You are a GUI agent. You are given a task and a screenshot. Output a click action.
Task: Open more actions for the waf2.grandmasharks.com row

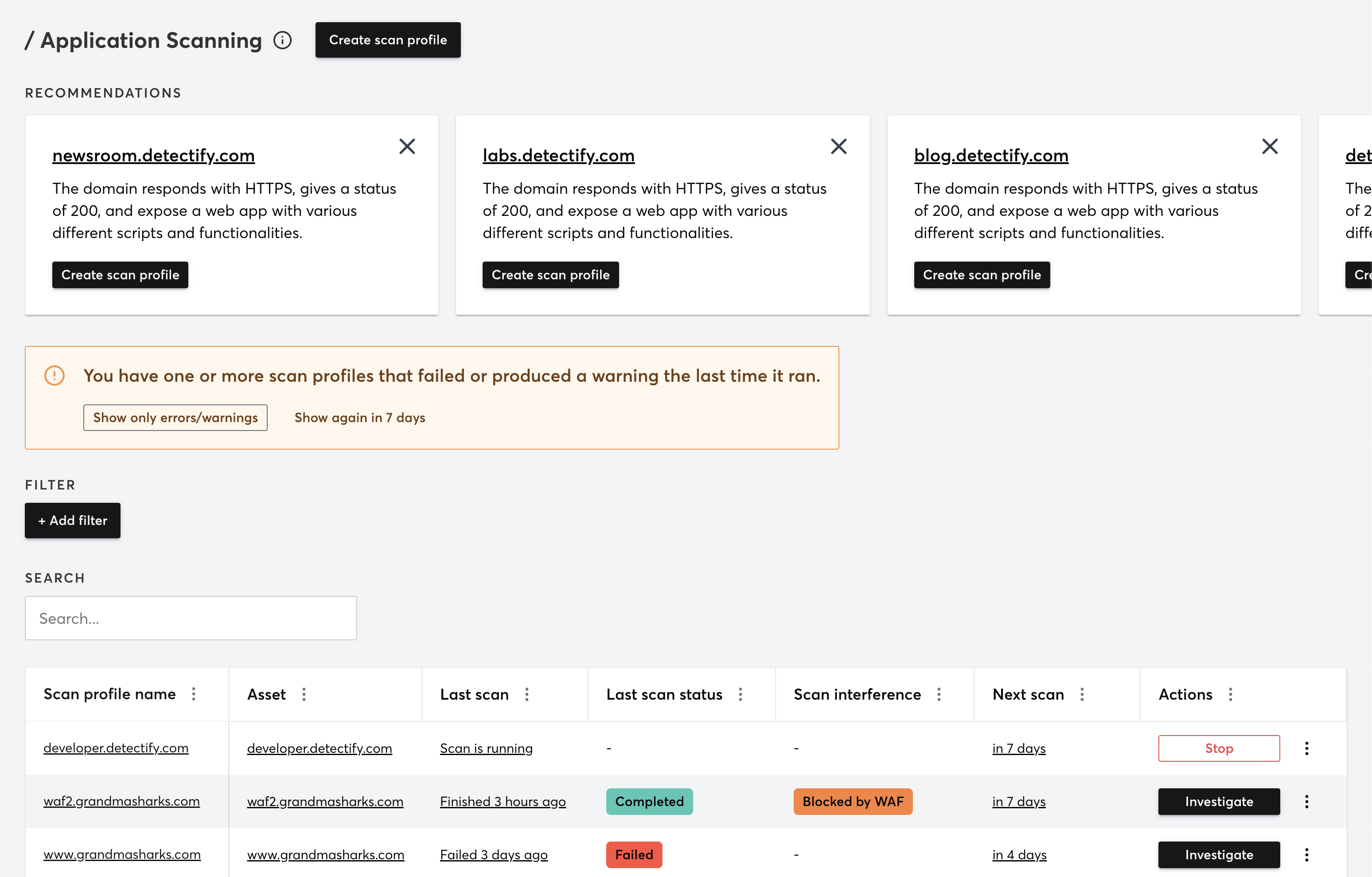click(1306, 801)
